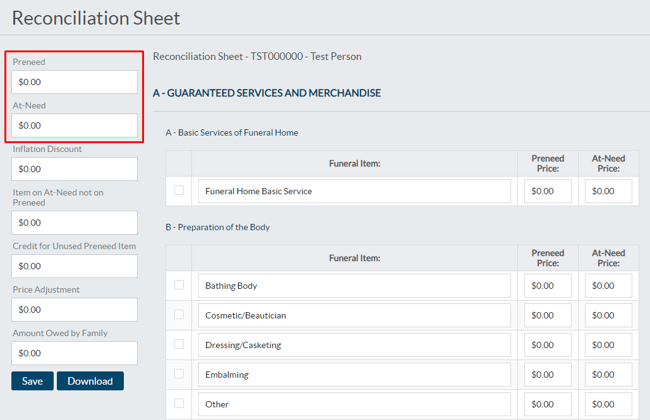Click the Preneed total input field
This screenshot has width=650, height=420.
75,82
